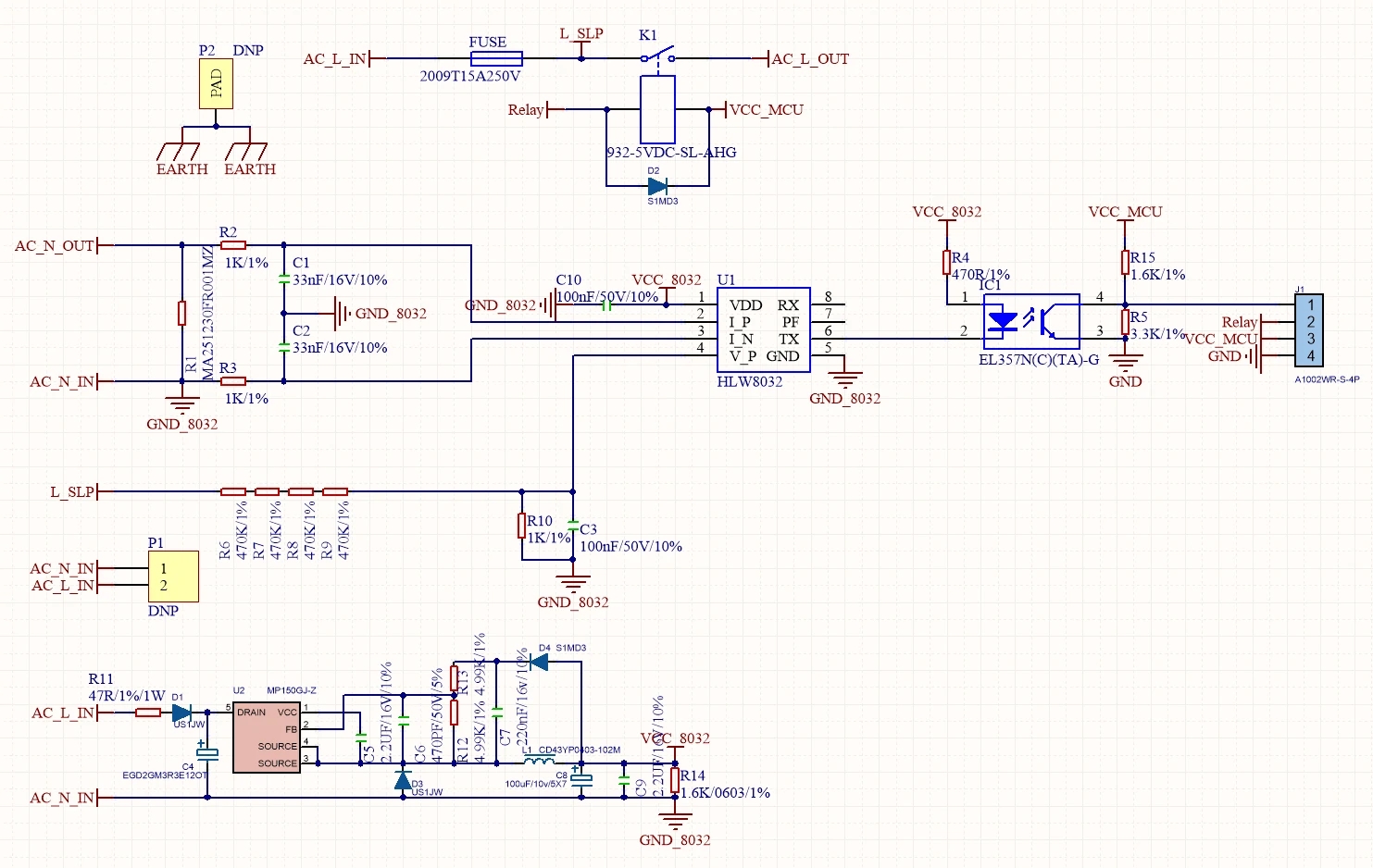Image resolution: width=1373 pixels, height=868 pixels.
Task: Select the R10 1K resistor symbol
Action: (x=522, y=526)
